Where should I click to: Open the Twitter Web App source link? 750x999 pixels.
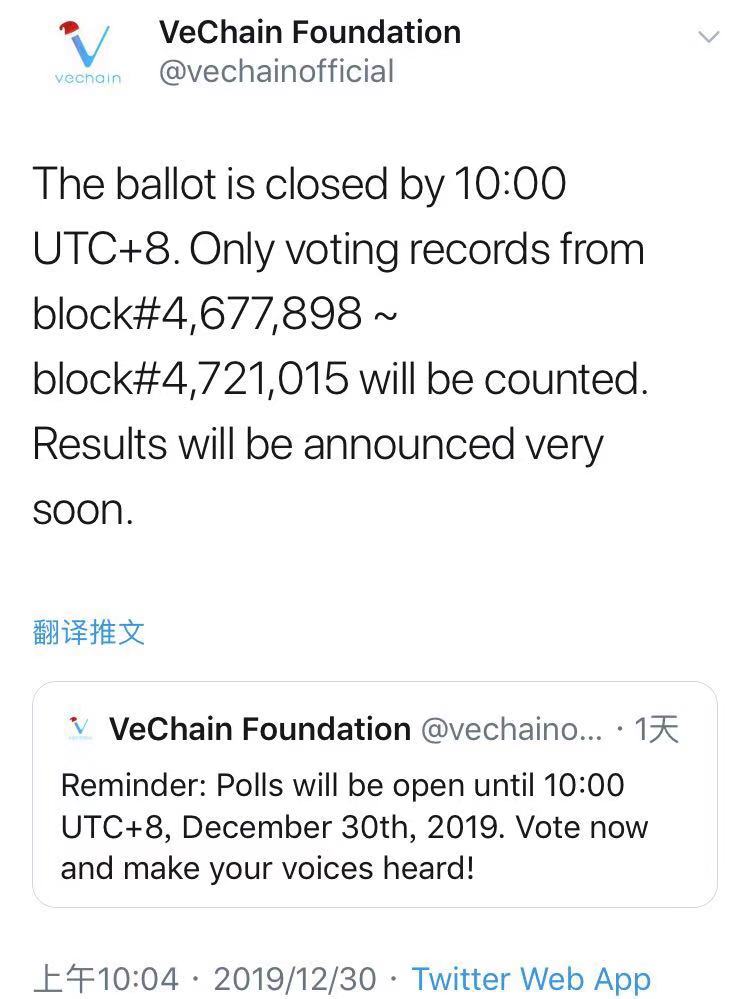531,979
